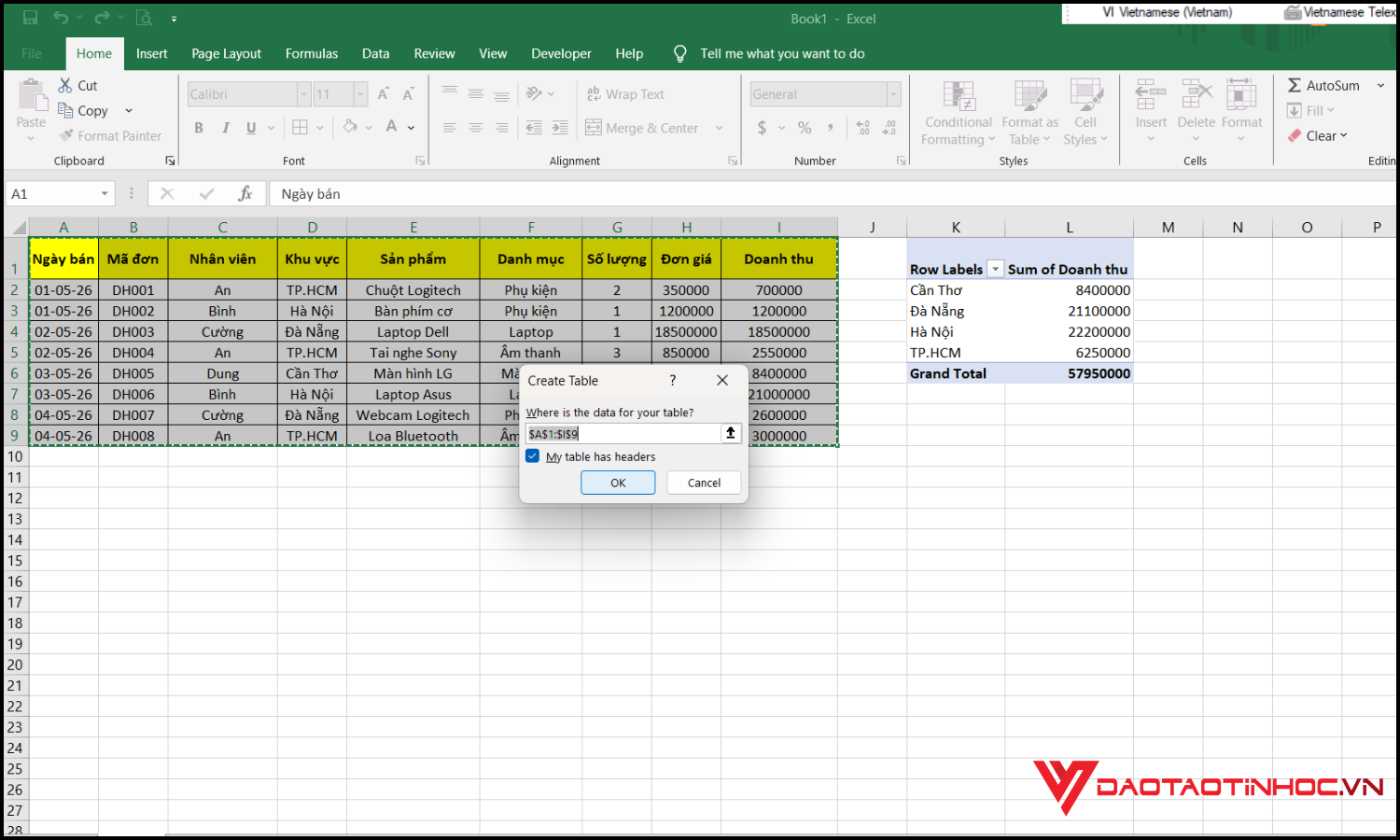The height and width of the screenshot is (840, 1400).
Task: Open the Font size dropdown
Action: (360, 94)
